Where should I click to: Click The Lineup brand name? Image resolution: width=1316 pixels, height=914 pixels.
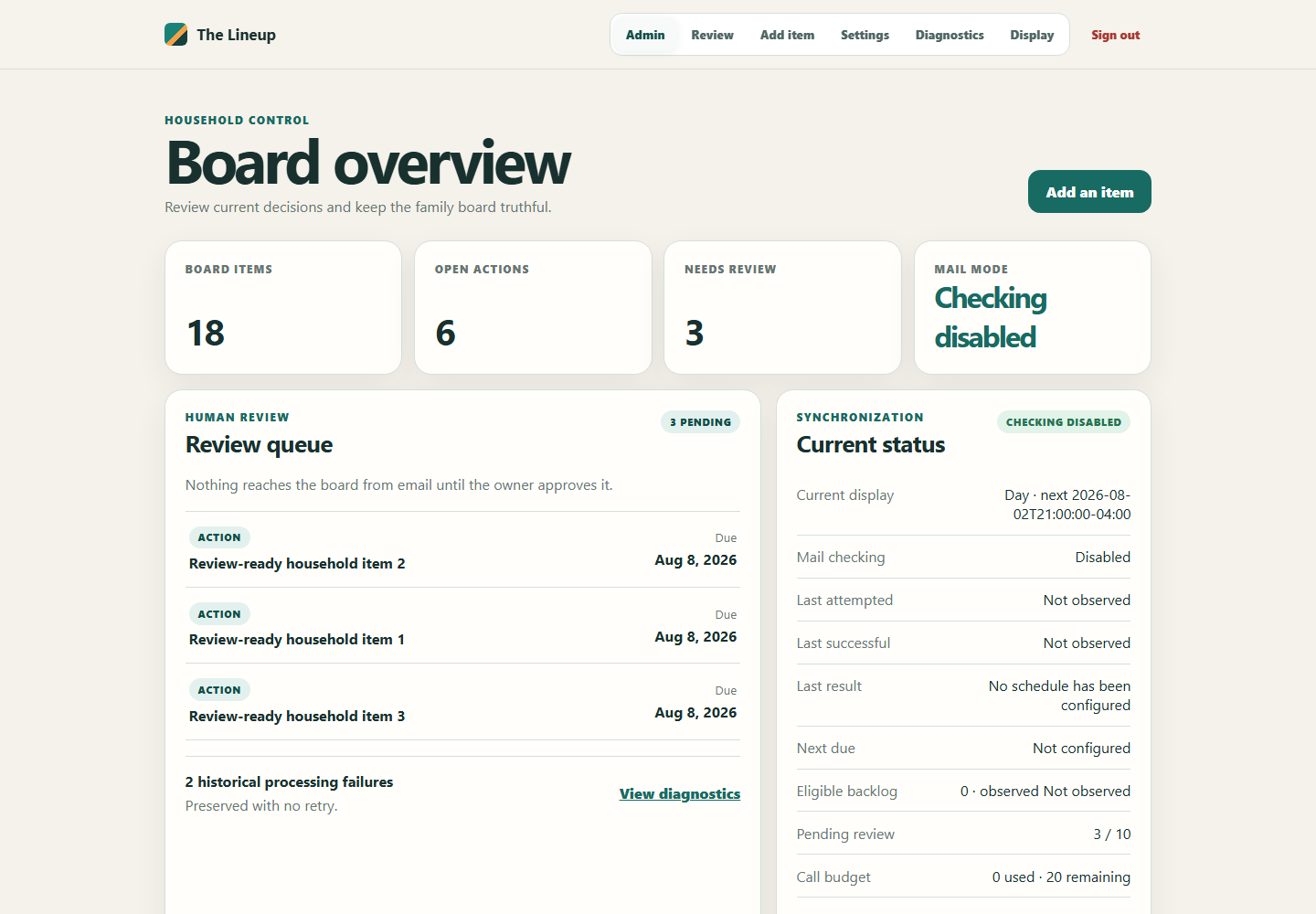click(x=236, y=35)
